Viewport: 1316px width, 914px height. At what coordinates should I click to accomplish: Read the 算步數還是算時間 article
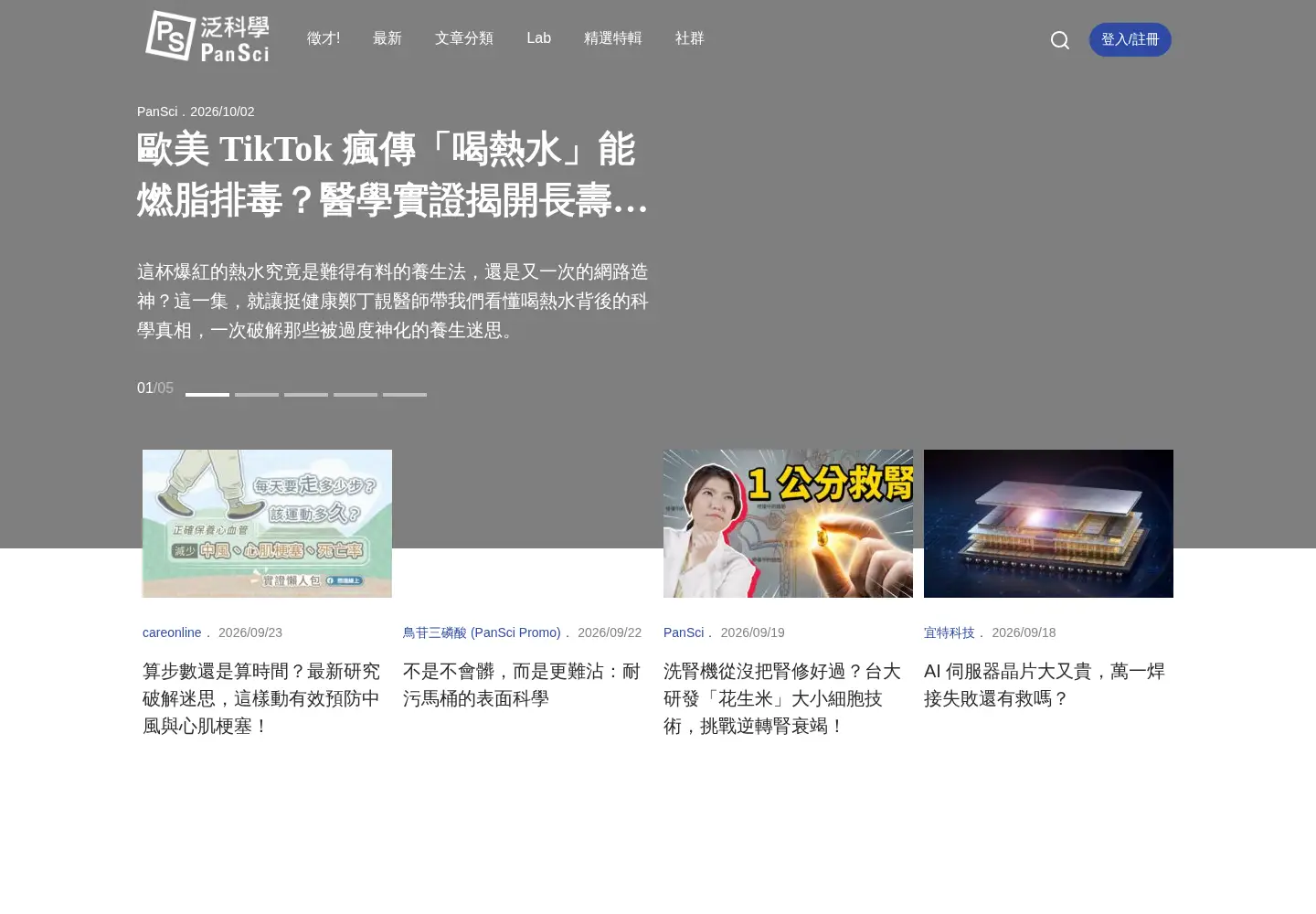click(262, 698)
